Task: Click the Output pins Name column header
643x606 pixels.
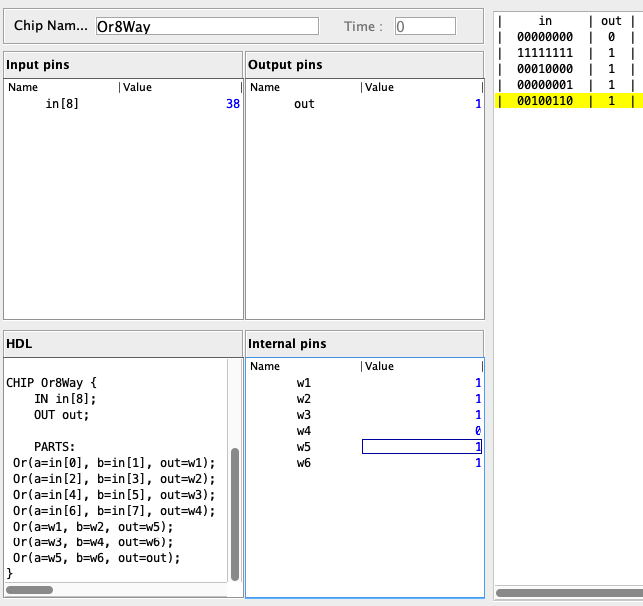Action: 265,87
